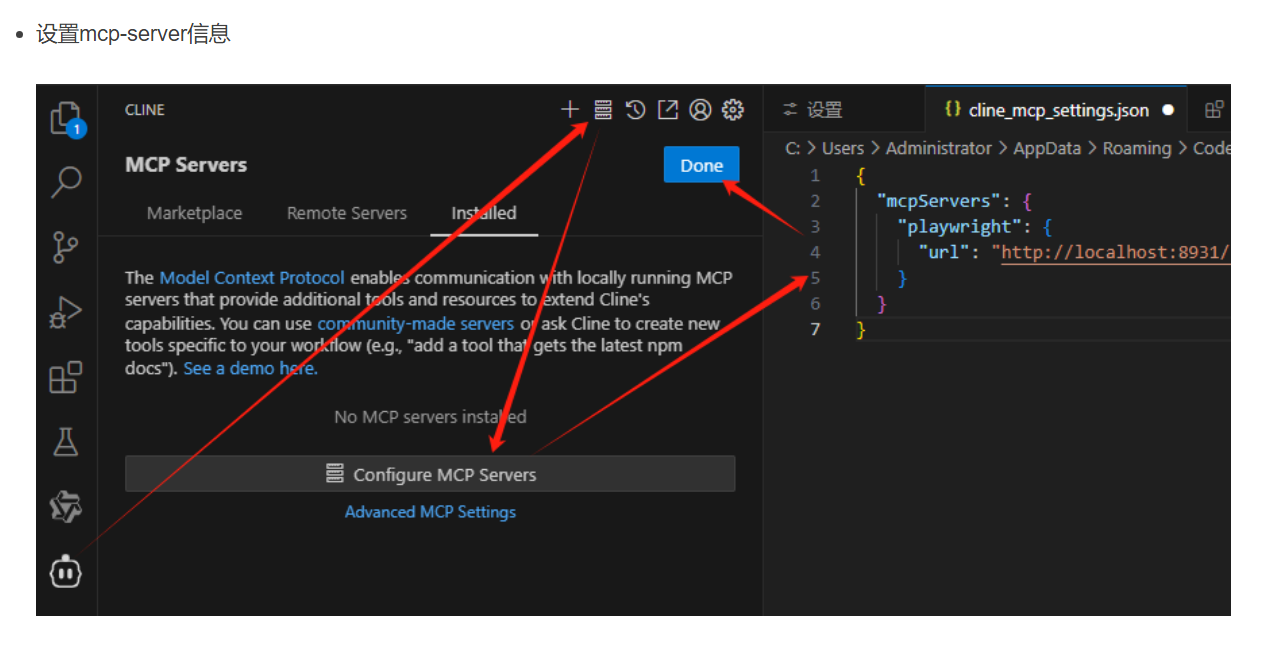Open the Extensions view
Viewport: 1269px width, 649px height.
coord(65,377)
